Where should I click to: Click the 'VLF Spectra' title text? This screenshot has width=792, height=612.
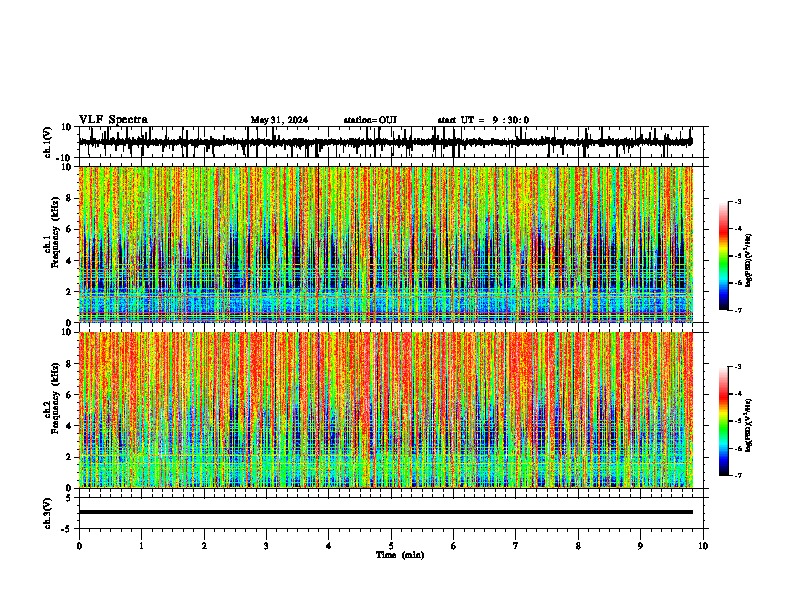pos(113,120)
